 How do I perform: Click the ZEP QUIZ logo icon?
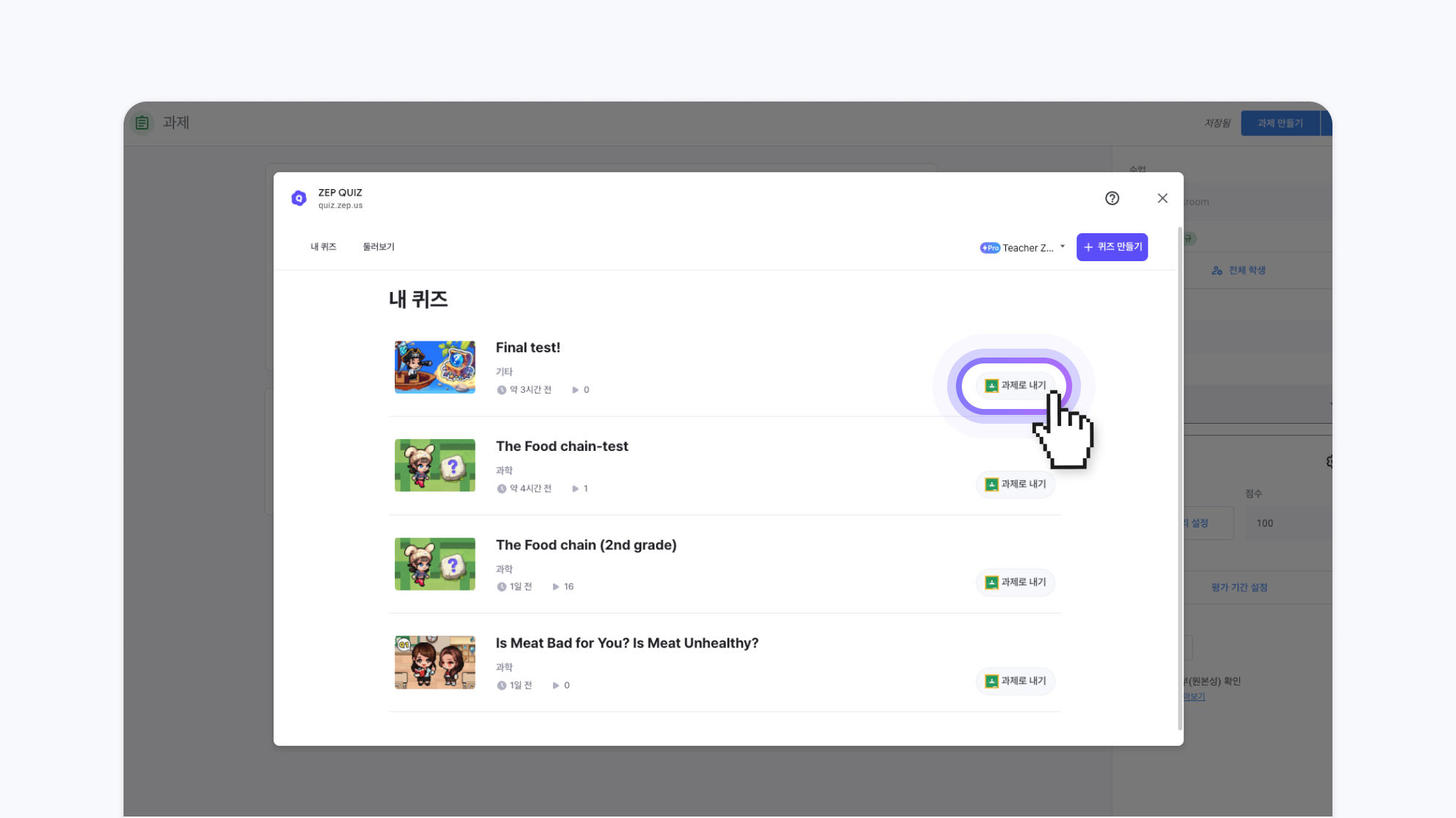coord(299,198)
